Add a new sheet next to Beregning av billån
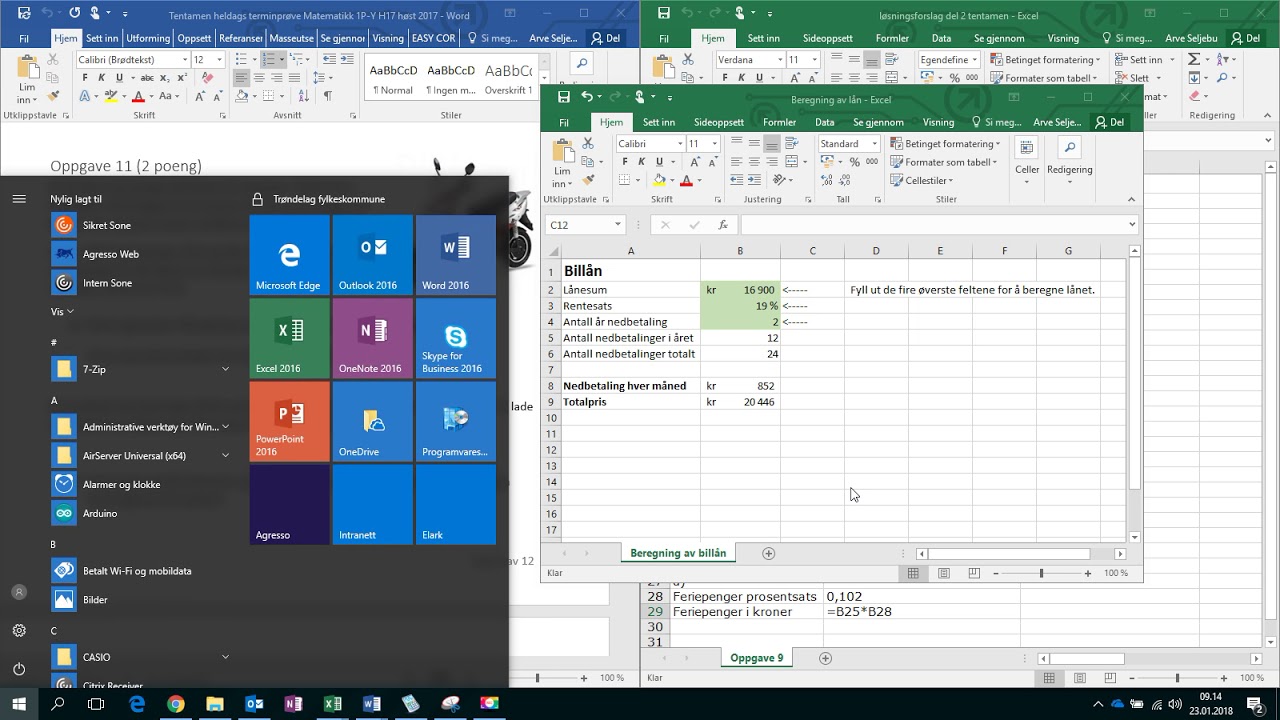 click(x=769, y=553)
